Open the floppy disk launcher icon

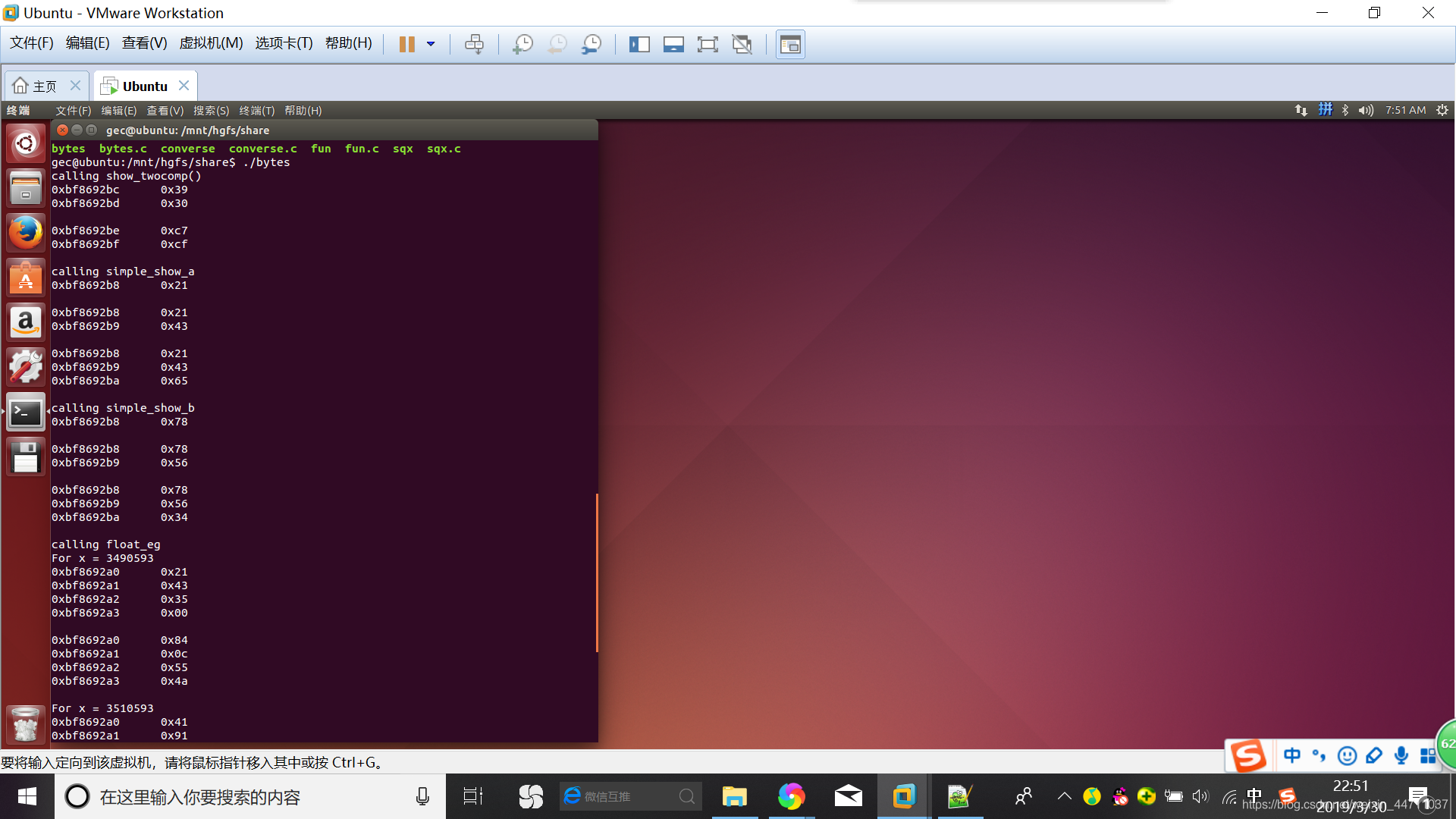click(x=25, y=457)
